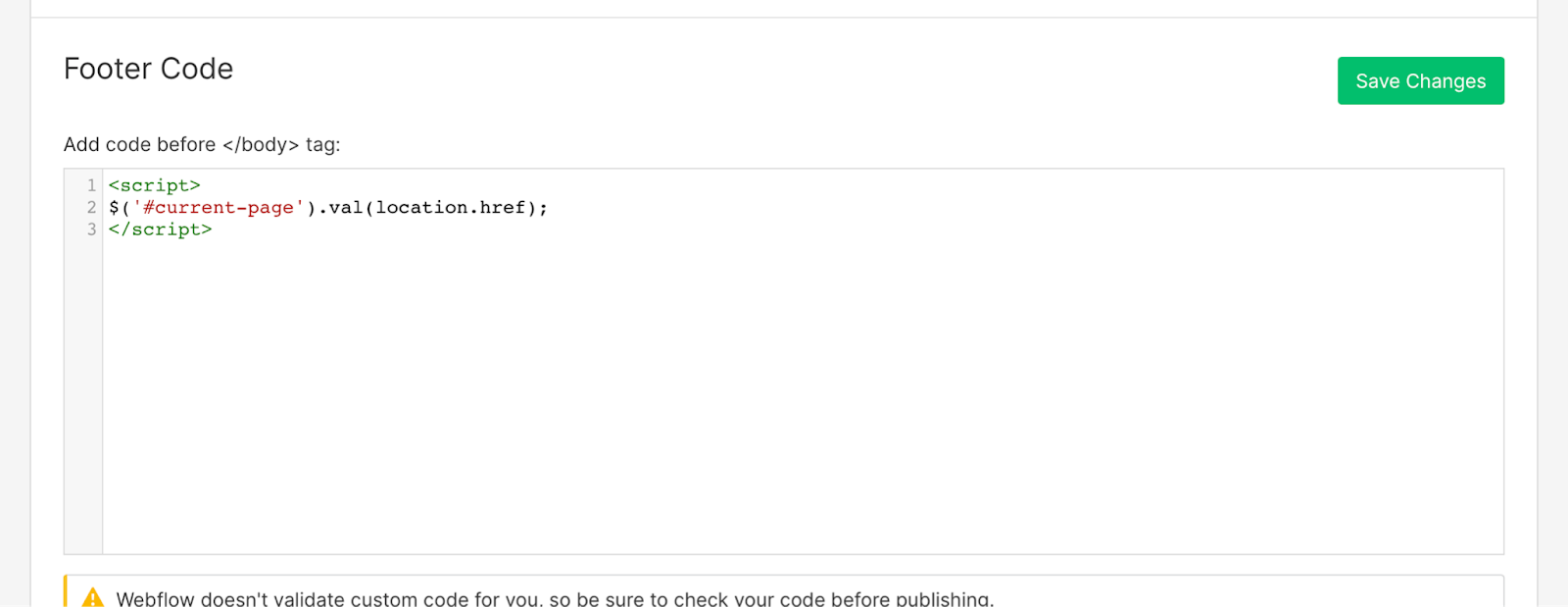Click the yellow warning triangle icon
This screenshot has width=1568, height=607.
(x=93, y=597)
